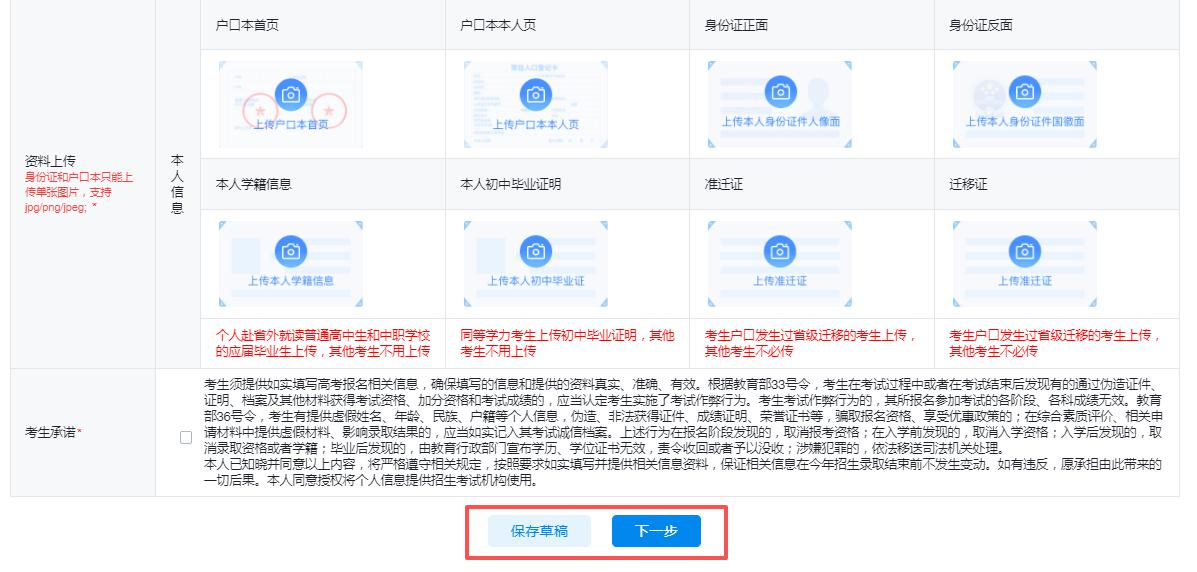Click the 上传本人身份证件人像面 caption text
Image resolution: width=1197 pixels, height=572 pixels.
coord(780,121)
